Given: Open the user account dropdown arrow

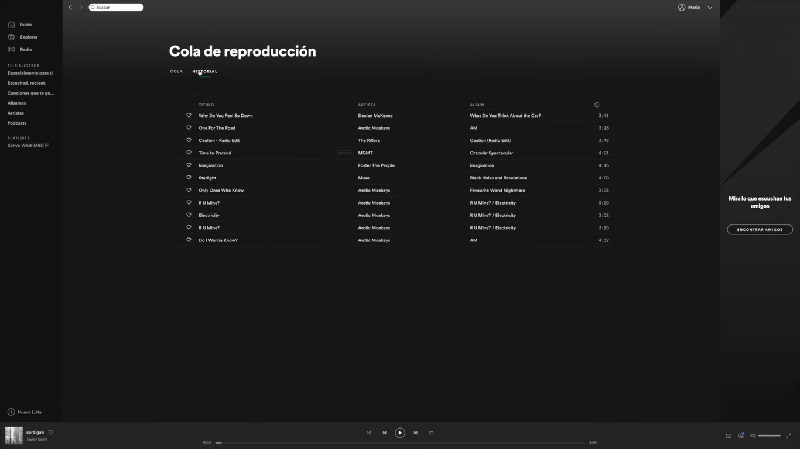Looking at the screenshot, I should click(x=710, y=7).
